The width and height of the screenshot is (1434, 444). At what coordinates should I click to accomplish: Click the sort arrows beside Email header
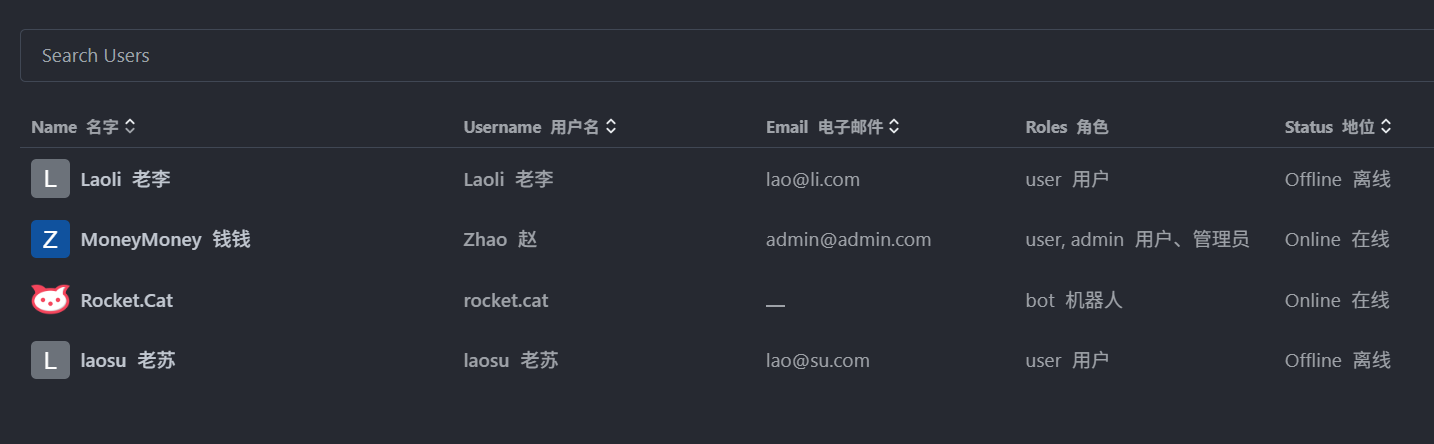(894, 127)
